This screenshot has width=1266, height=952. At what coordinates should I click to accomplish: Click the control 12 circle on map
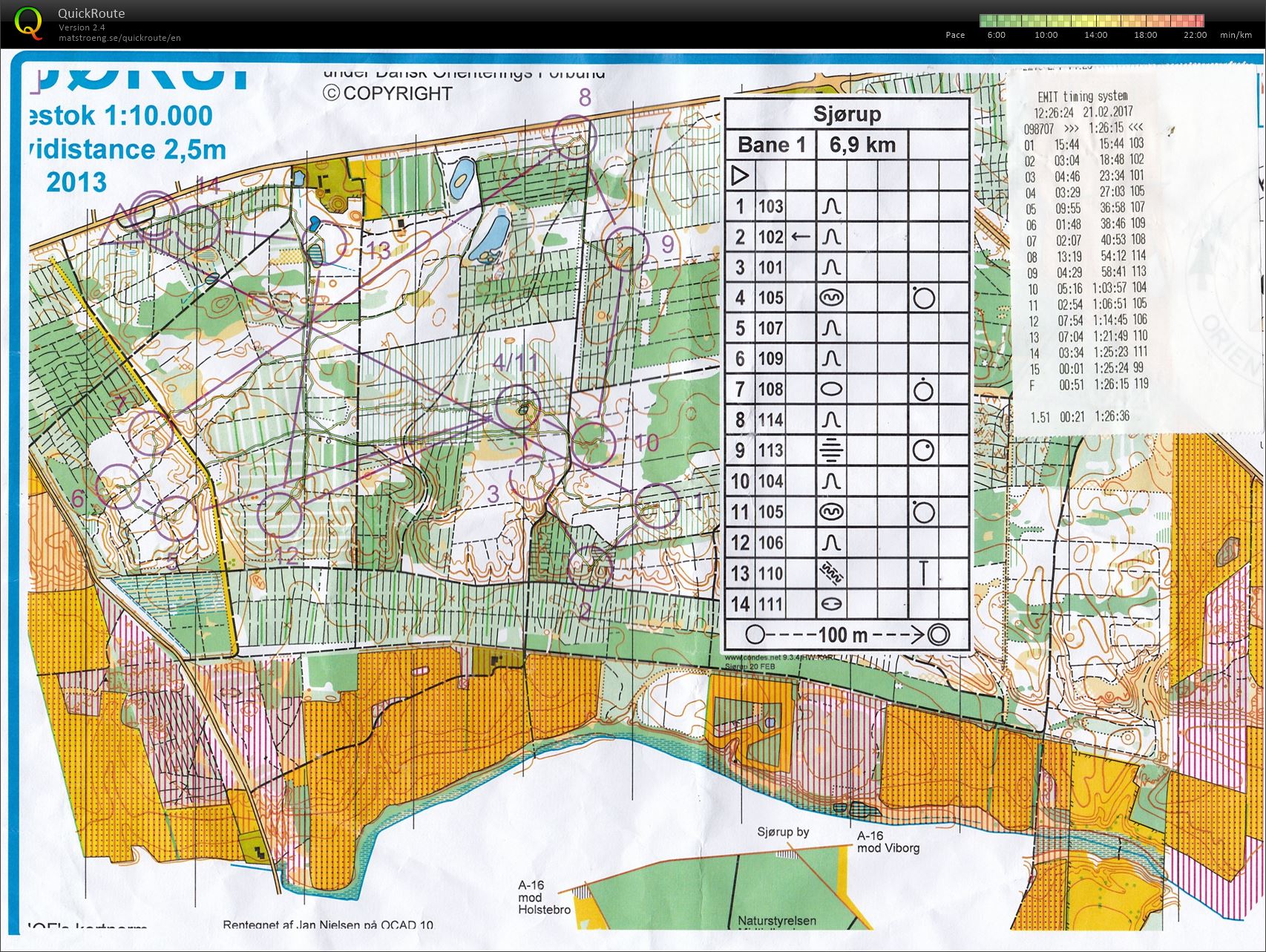click(280, 513)
